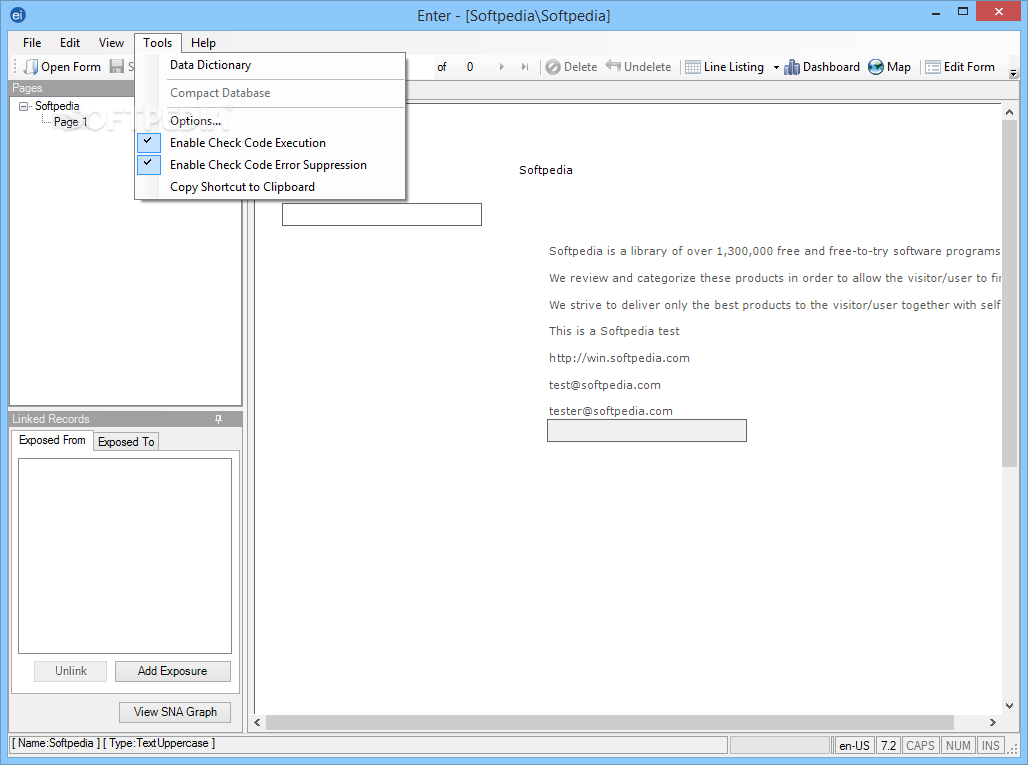Screen dimensions: 1028x765
Task: Open the Help menu
Action: (203, 43)
